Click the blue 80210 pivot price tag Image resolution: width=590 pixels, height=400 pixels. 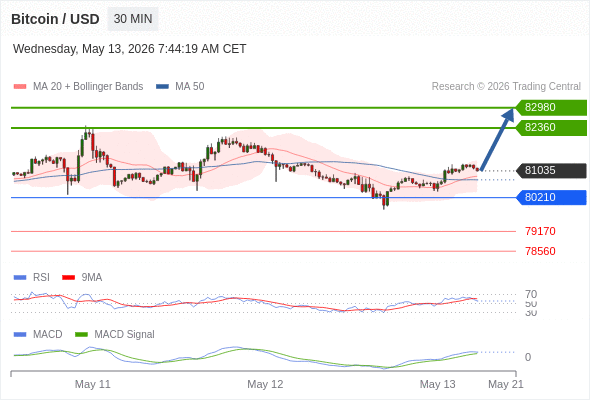pyautogui.click(x=551, y=197)
